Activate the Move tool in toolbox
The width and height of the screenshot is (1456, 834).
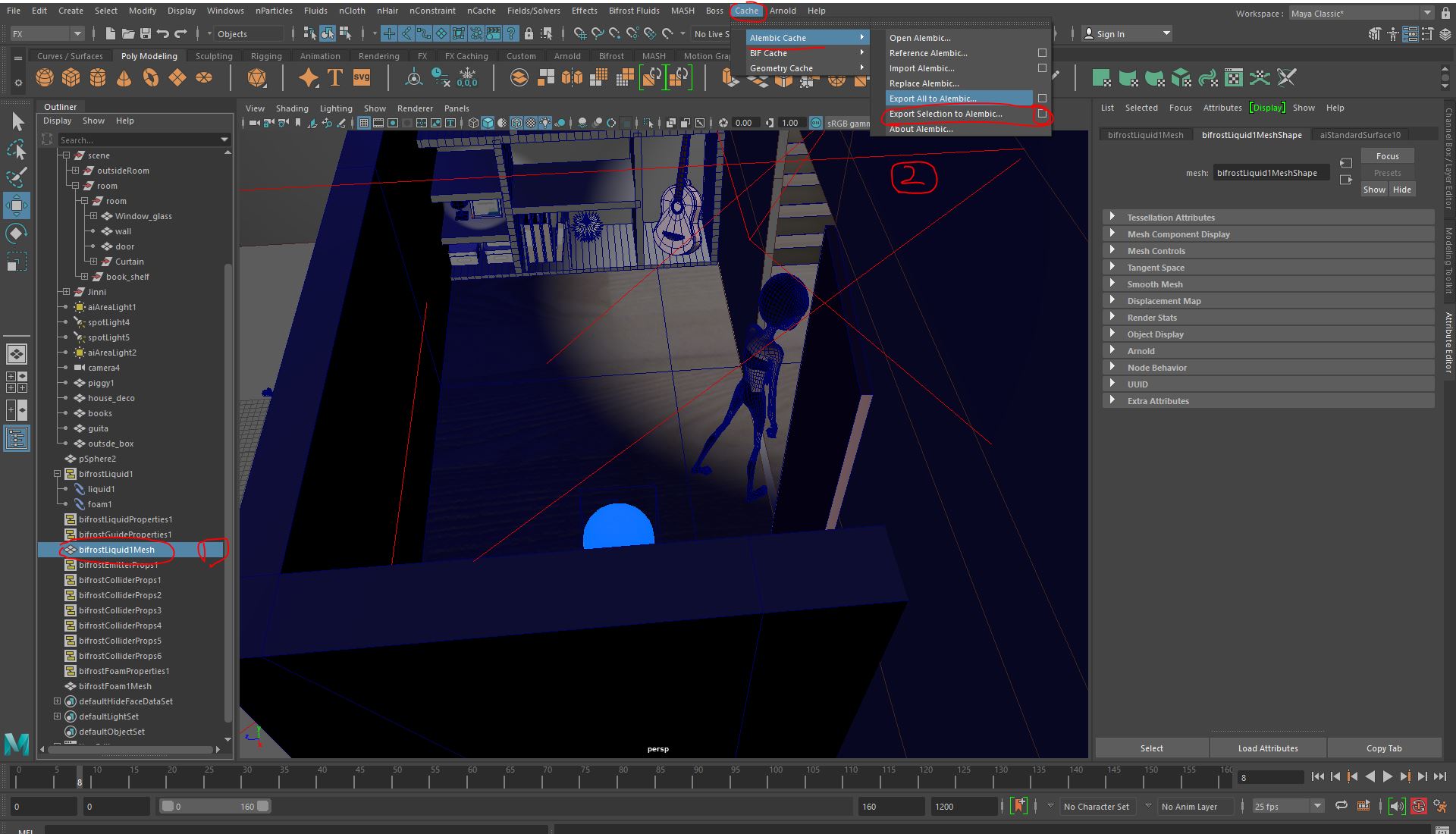[x=17, y=205]
